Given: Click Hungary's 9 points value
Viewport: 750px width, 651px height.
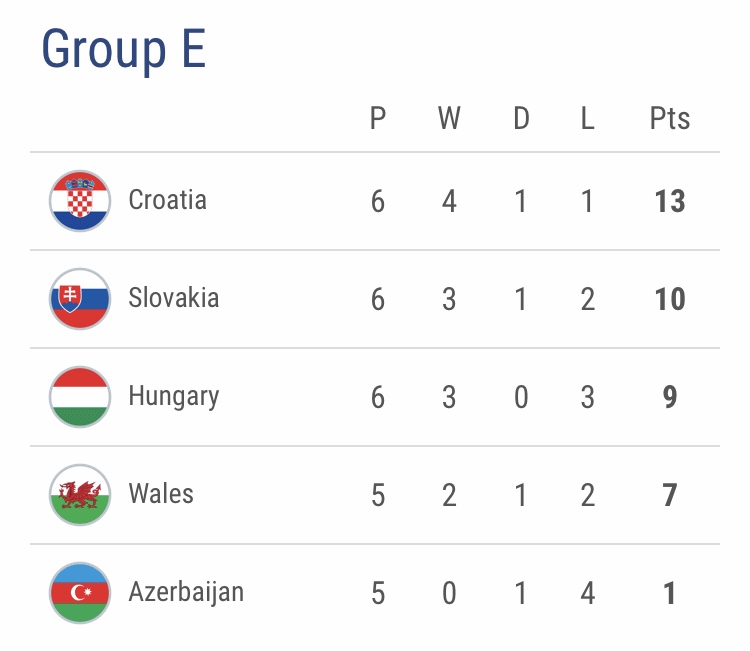Looking at the screenshot, I should tap(670, 397).
